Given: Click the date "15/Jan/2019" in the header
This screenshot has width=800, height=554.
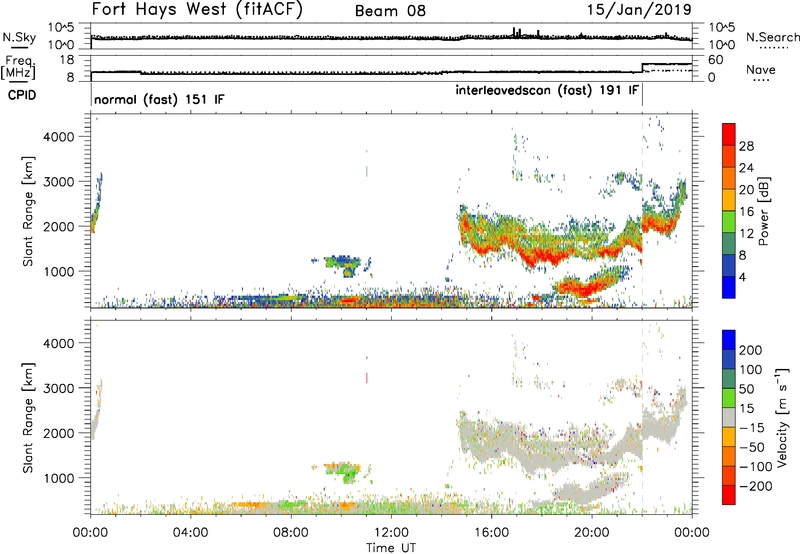Looking at the screenshot, I should point(639,9).
